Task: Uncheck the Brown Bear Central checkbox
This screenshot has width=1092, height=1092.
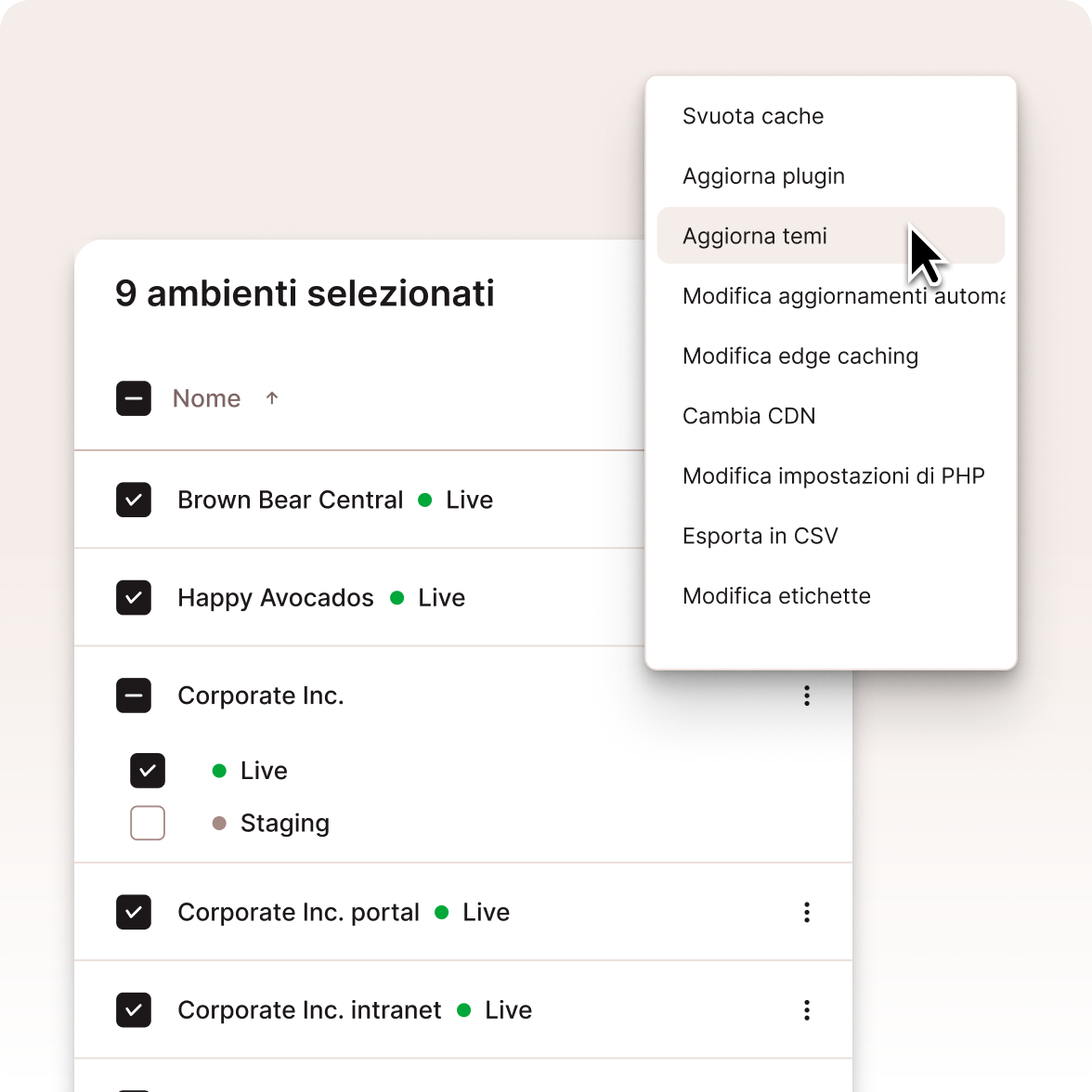Action: point(134,500)
